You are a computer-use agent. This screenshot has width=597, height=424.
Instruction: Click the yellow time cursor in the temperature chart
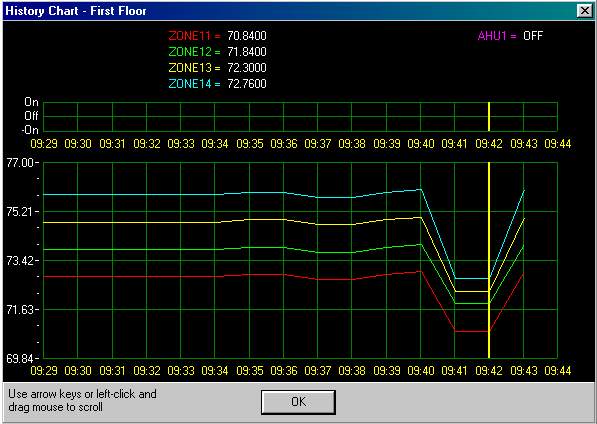point(489,260)
